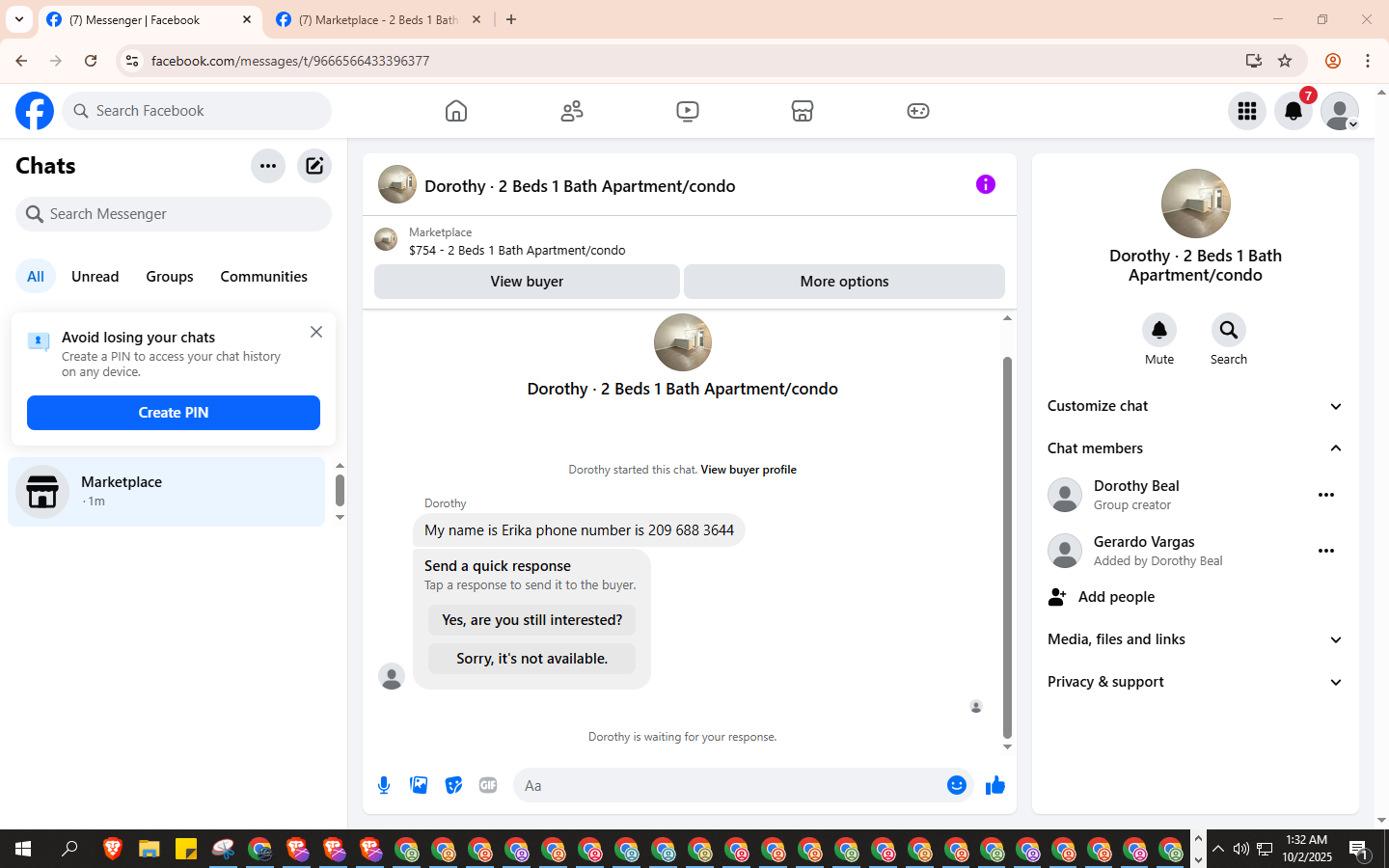Click the View buyer button
Image resolution: width=1389 pixels, height=868 pixels.
tap(527, 282)
